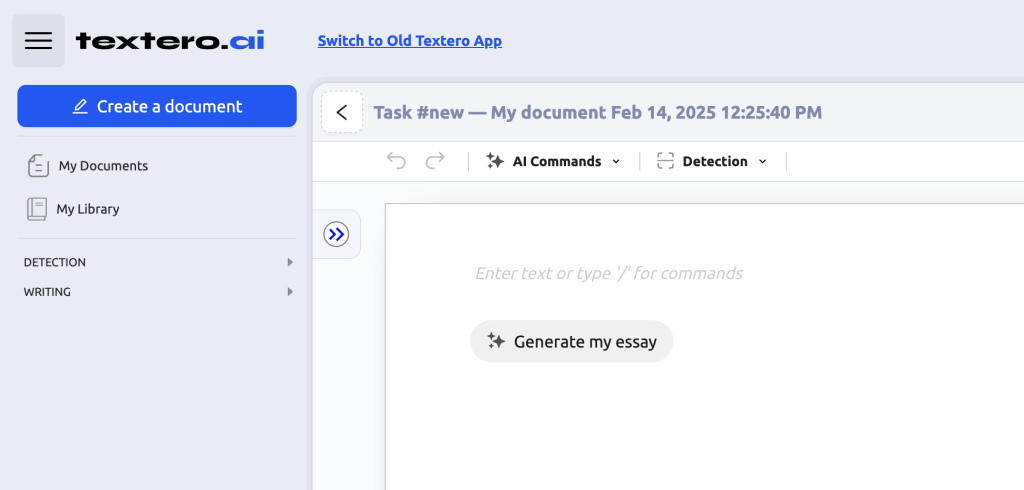The height and width of the screenshot is (490, 1024).
Task: Follow the Switch to Old Textero App link
Action: click(409, 41)
